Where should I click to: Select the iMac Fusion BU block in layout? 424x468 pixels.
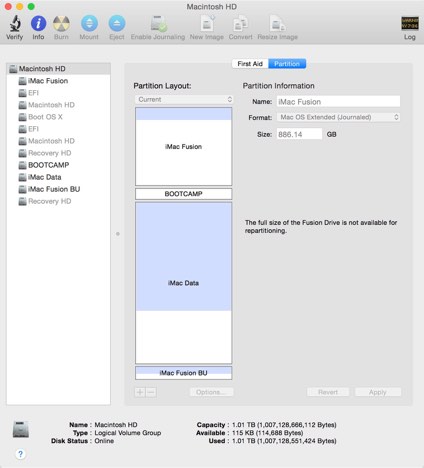pos(184,373)
